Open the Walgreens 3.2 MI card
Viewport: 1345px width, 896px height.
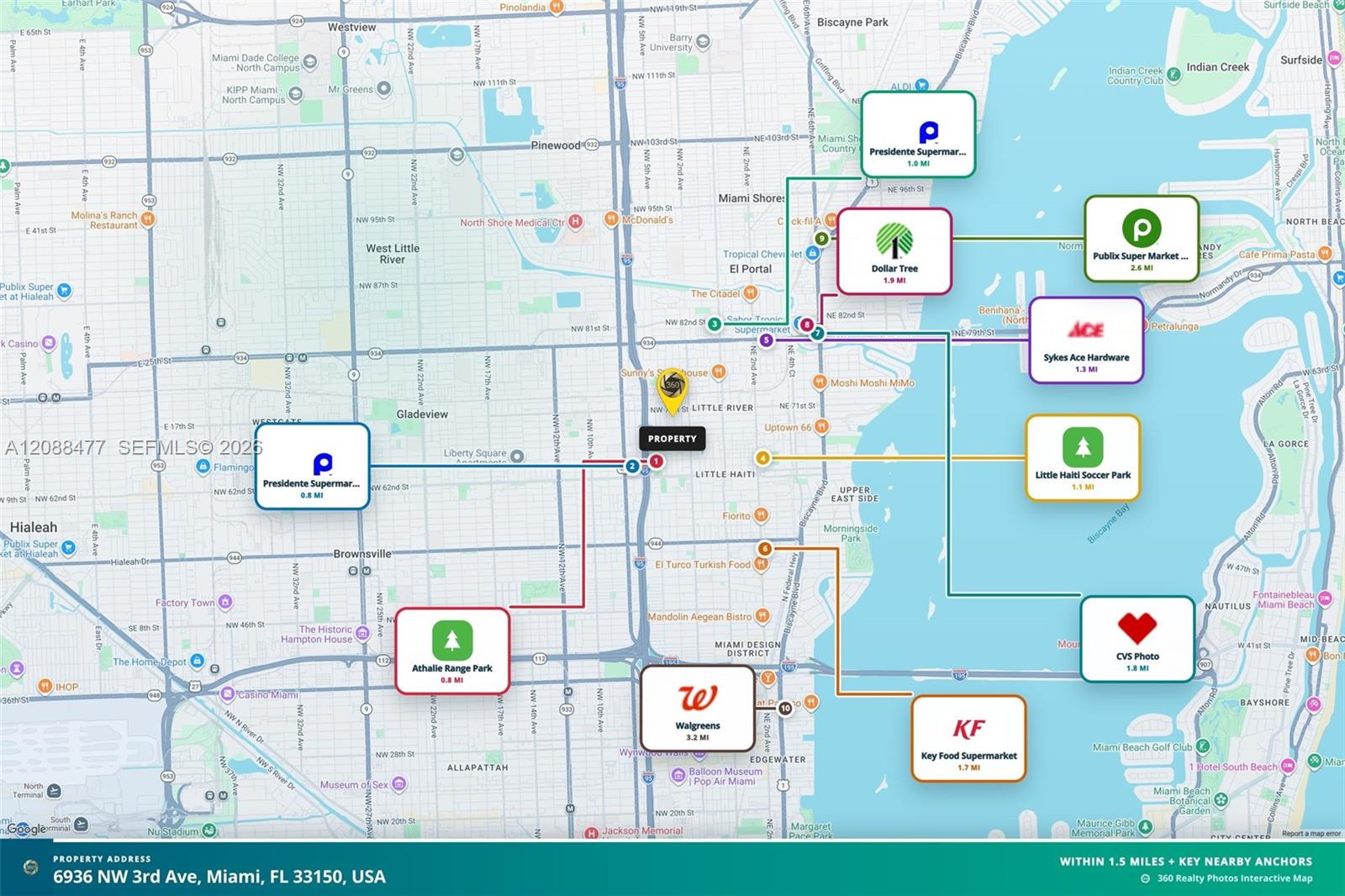point(698,709)
